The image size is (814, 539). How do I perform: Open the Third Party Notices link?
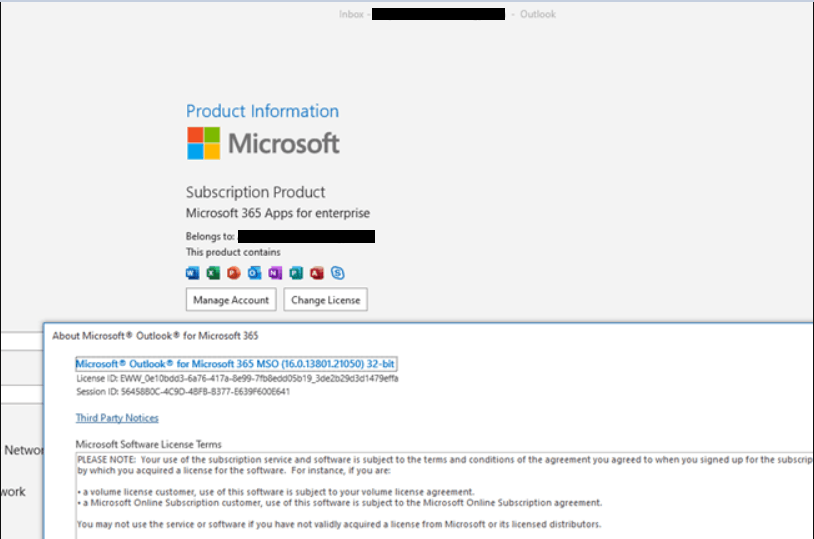click(117, 418)
